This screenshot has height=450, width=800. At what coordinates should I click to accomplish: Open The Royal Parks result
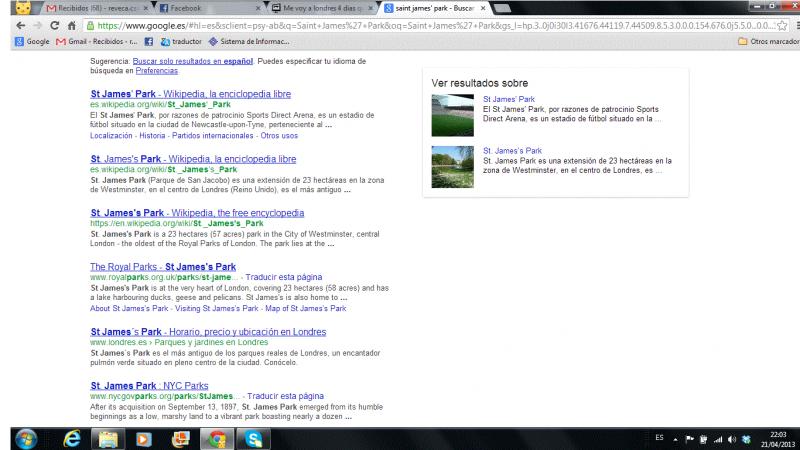pos(163,267)
